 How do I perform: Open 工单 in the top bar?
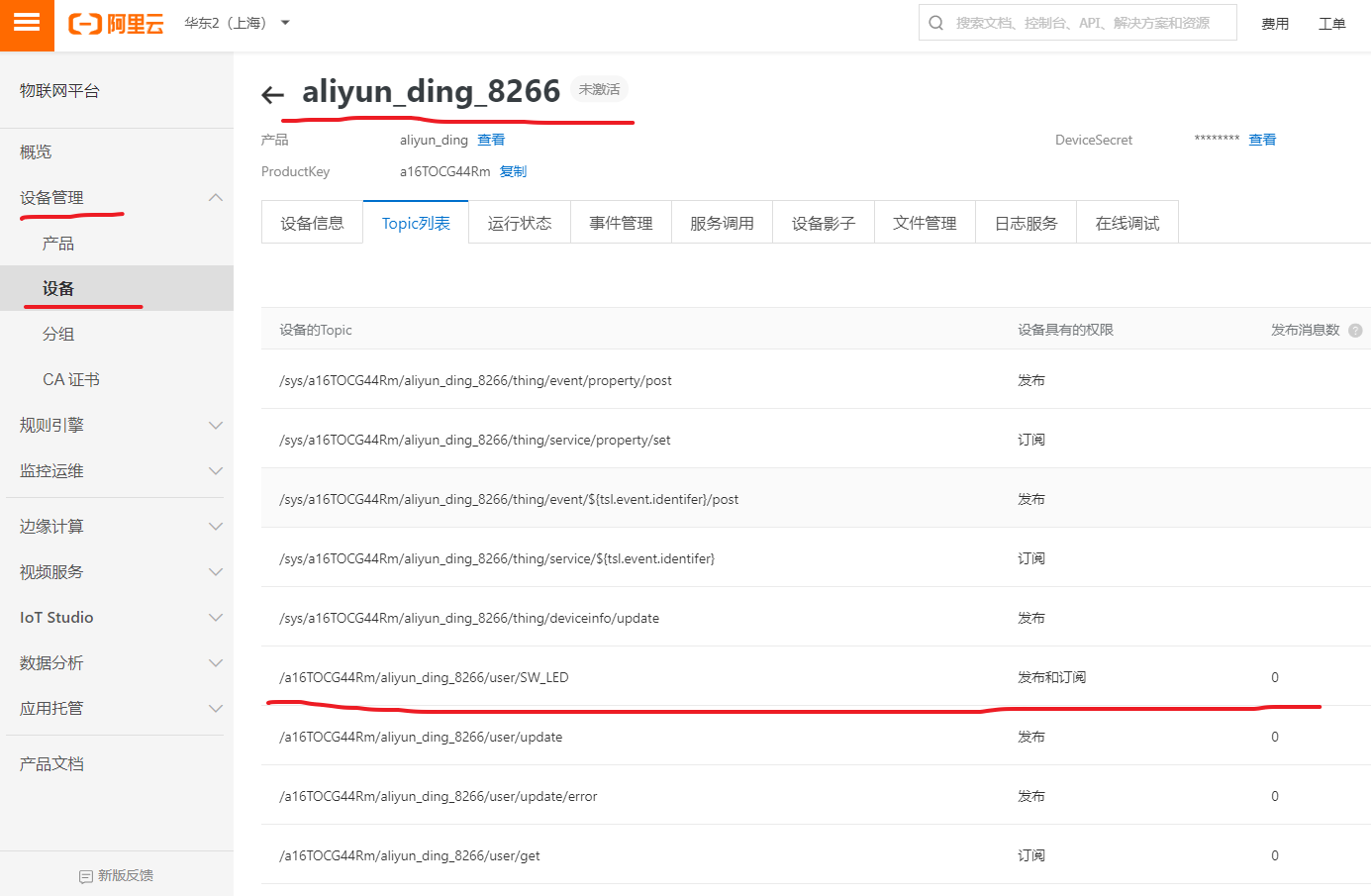pyautogui.click(x=1332, y=24)
